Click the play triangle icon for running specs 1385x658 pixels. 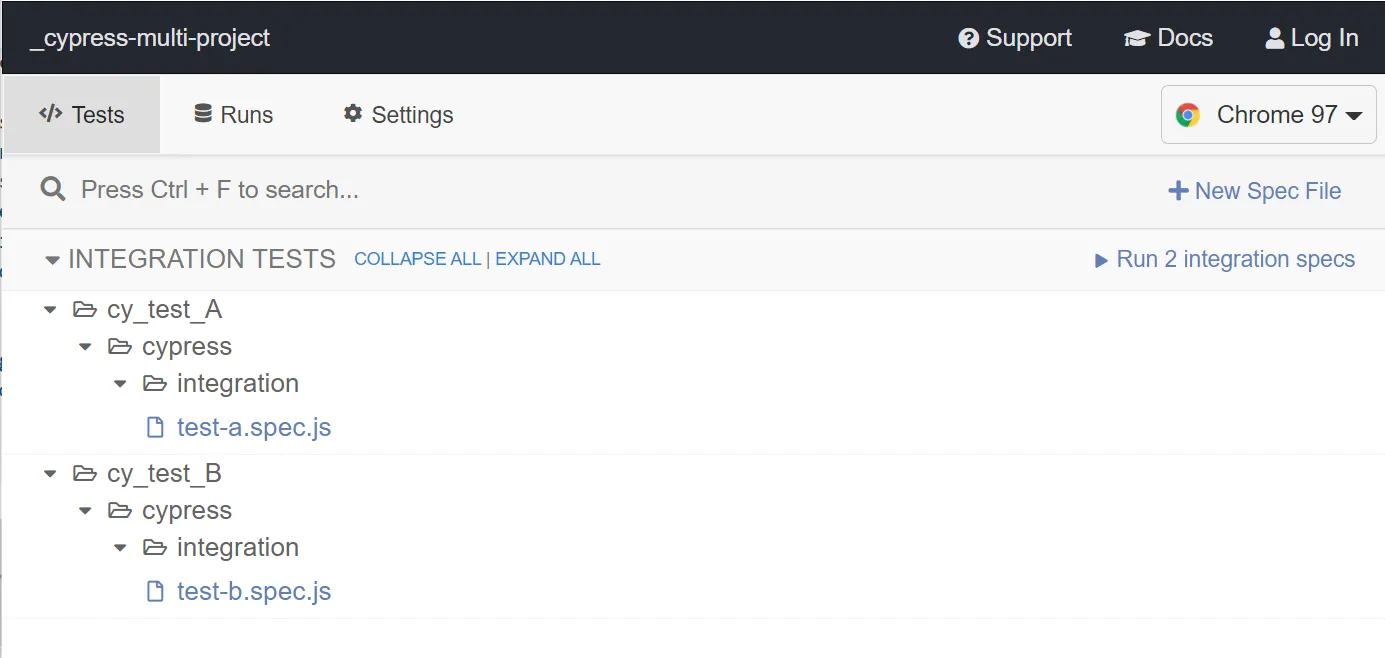tap(1101, 260)
